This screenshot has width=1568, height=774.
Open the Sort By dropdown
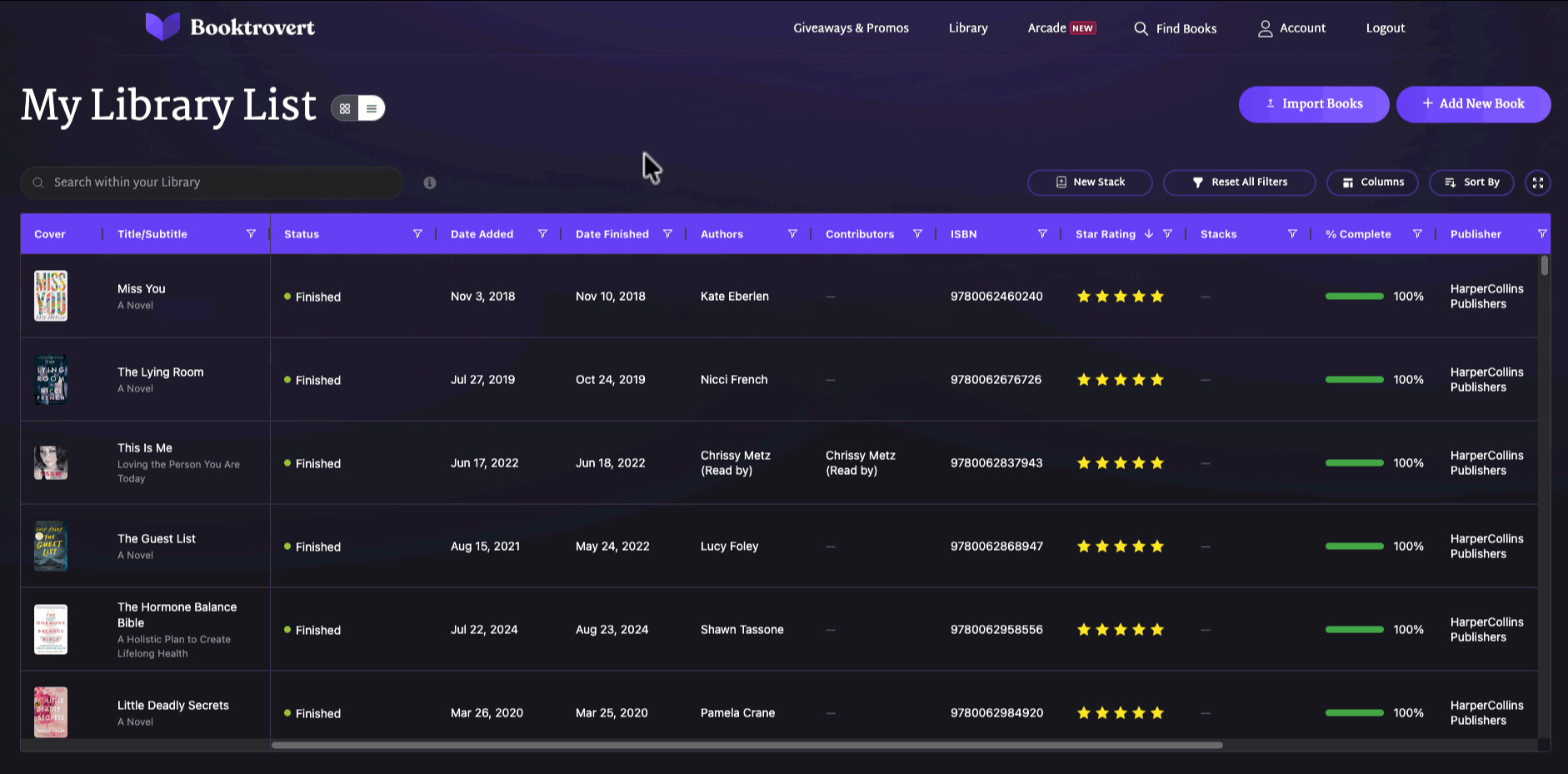(1471, 182)
